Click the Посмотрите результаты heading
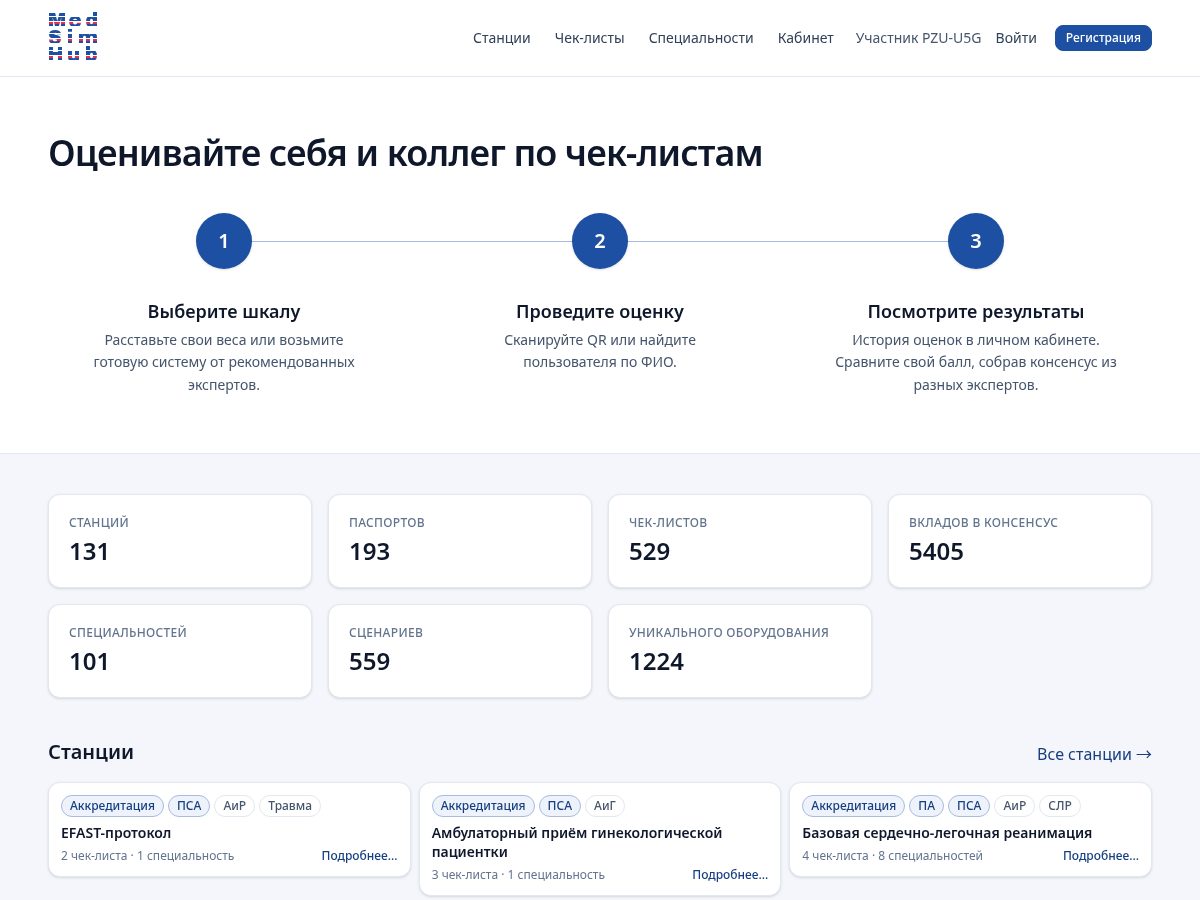Image resolution: width=1200 pixels, height=900 pixels. click(x=976, y=311)
